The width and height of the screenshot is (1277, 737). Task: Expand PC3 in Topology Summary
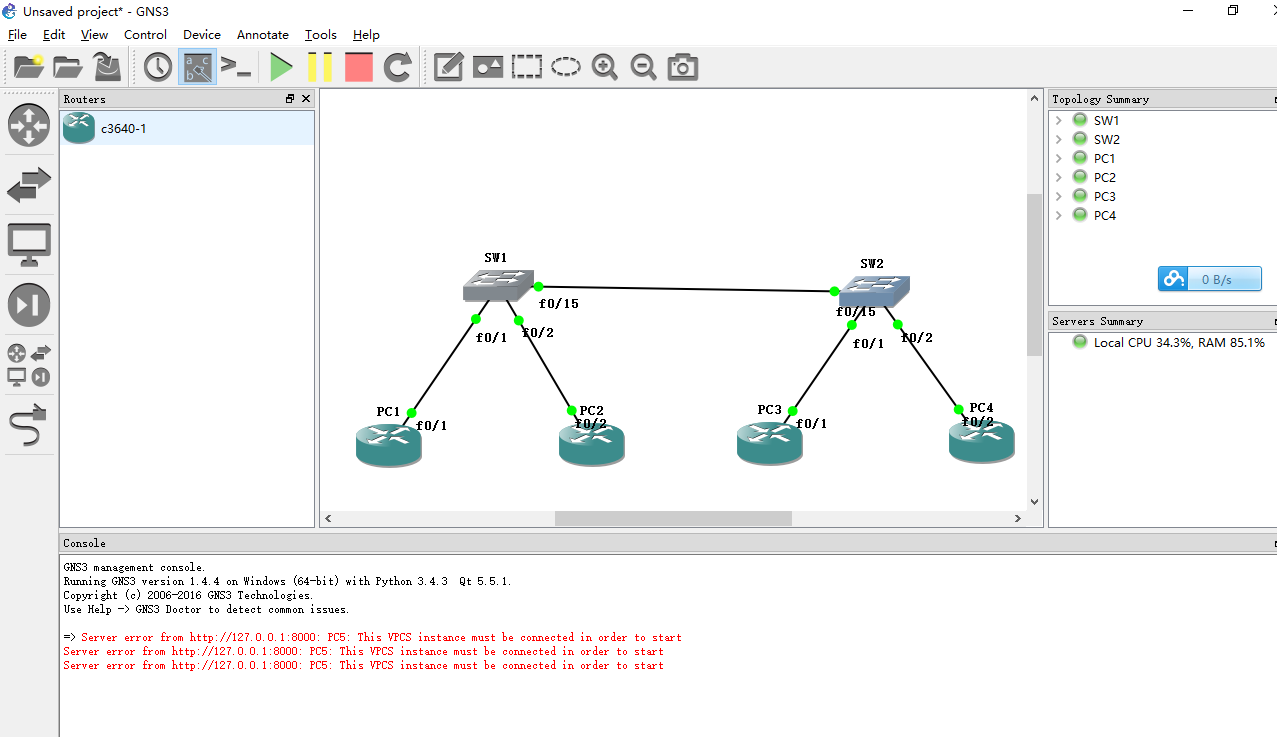point(1059,196)
